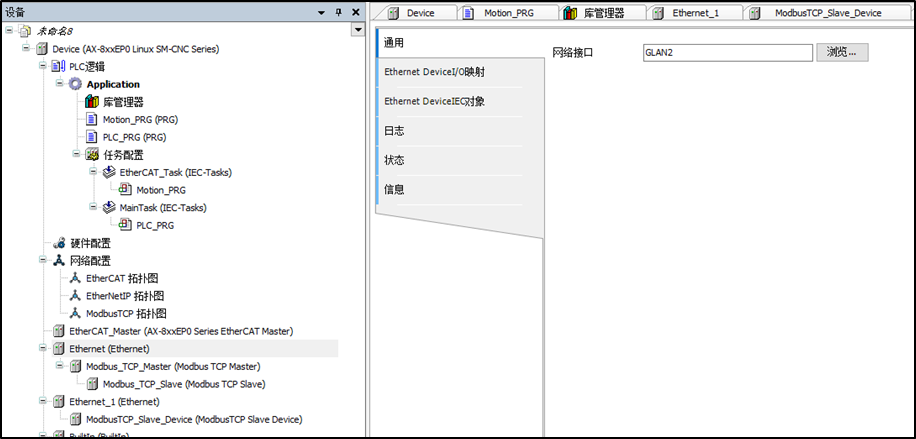Pin the 设备 panel with pushpin
The height and width of the screenshot is (439, 916).
click(x=339, y=12)
